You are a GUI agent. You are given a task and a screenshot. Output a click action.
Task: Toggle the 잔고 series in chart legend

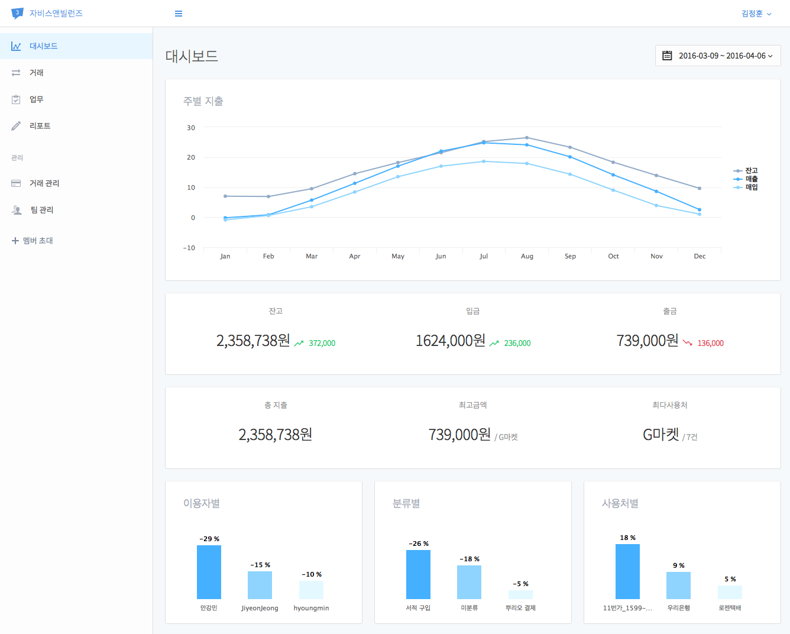point(745,171)
